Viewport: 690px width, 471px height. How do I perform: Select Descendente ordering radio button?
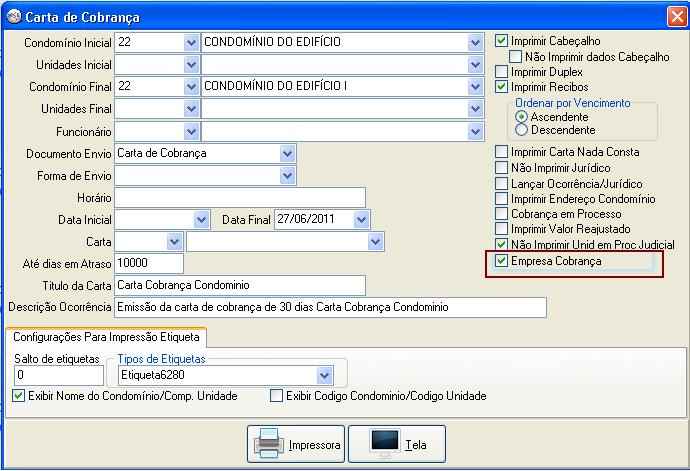[521, 130]
